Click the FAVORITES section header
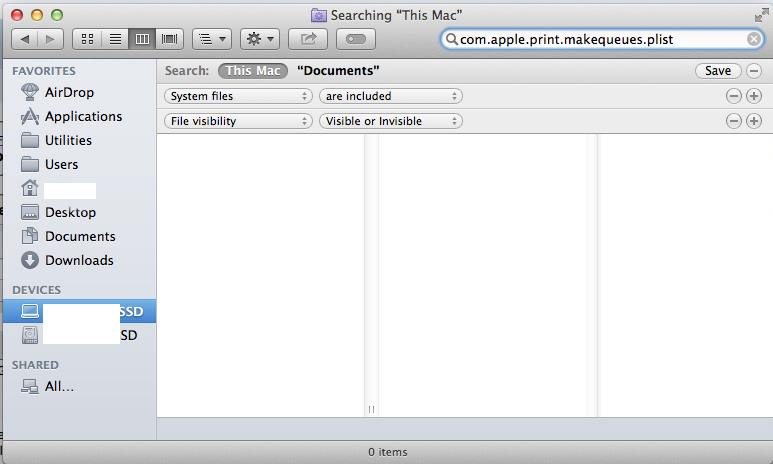The image size is (773, 464). click(44, 71)
